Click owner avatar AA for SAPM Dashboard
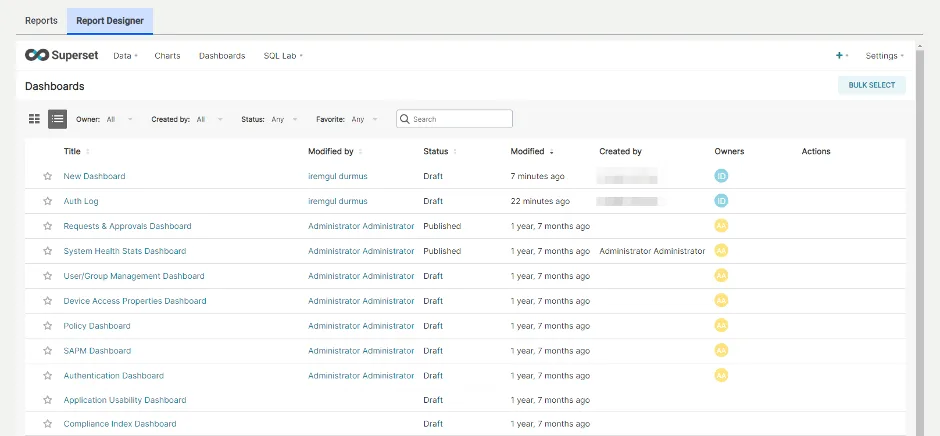 point(721,350)
